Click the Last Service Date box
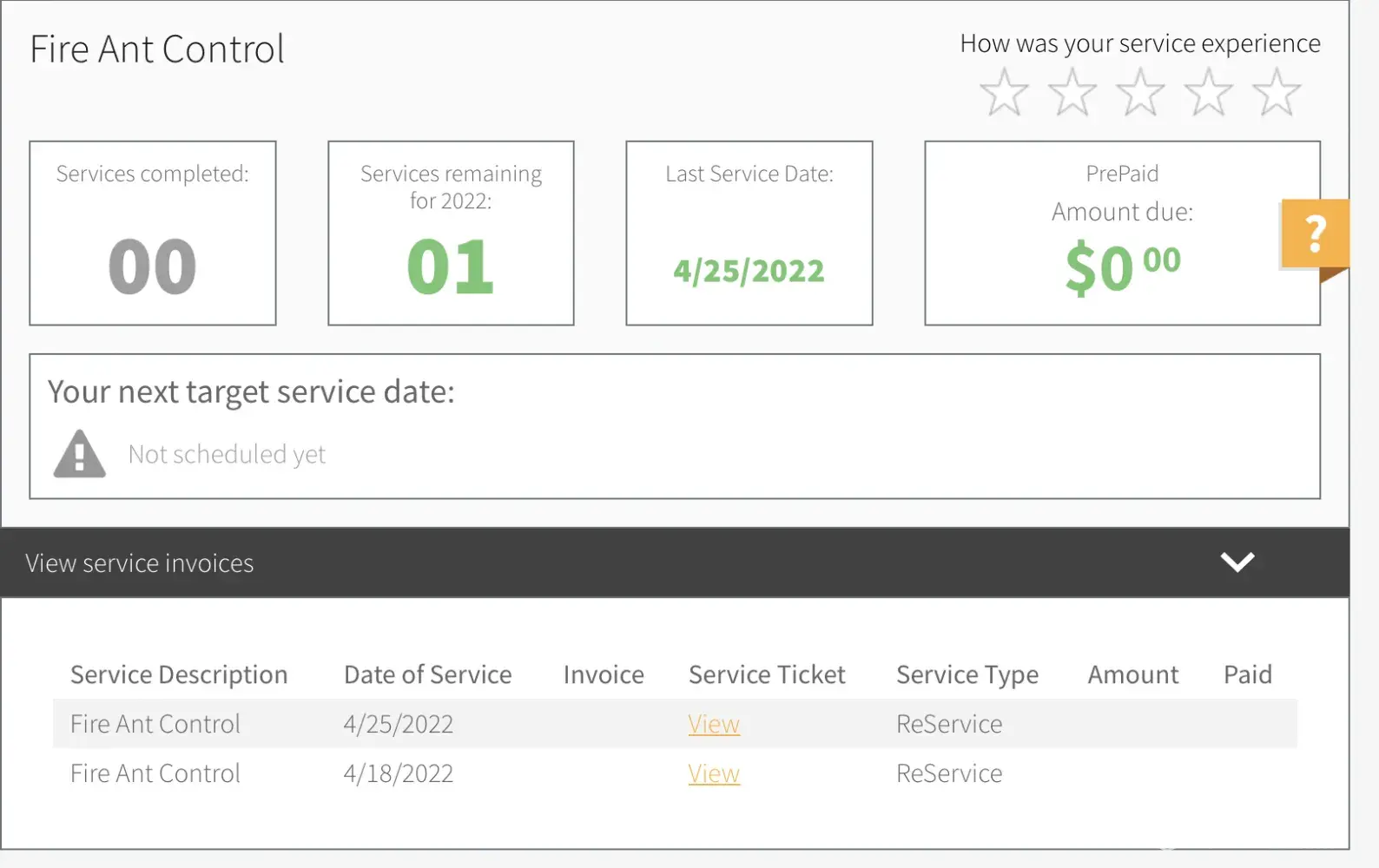The width and height of the screenshot is (1379, 868). 749,233
